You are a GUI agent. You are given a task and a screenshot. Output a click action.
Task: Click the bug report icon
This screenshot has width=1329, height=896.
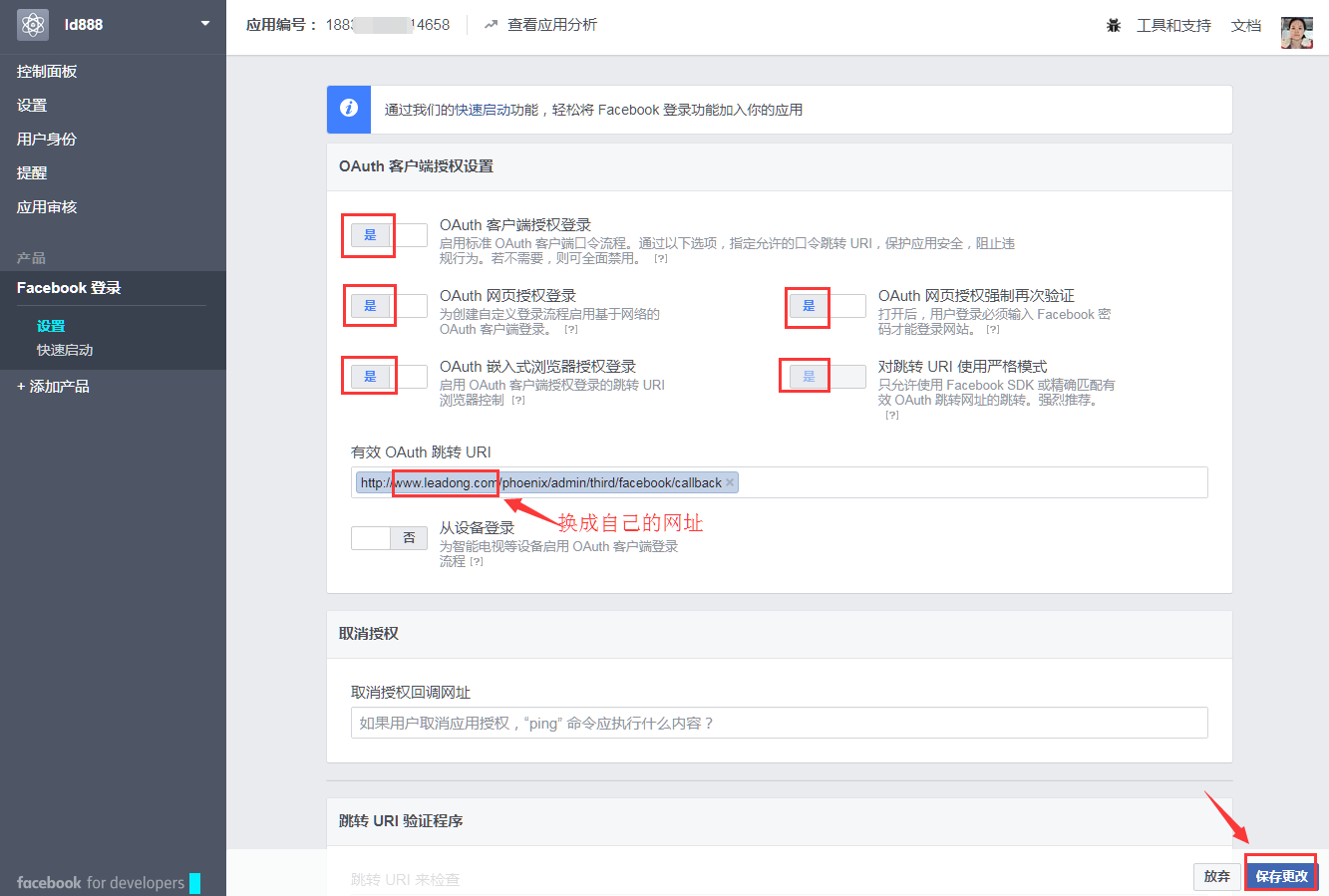[1114, 25]
